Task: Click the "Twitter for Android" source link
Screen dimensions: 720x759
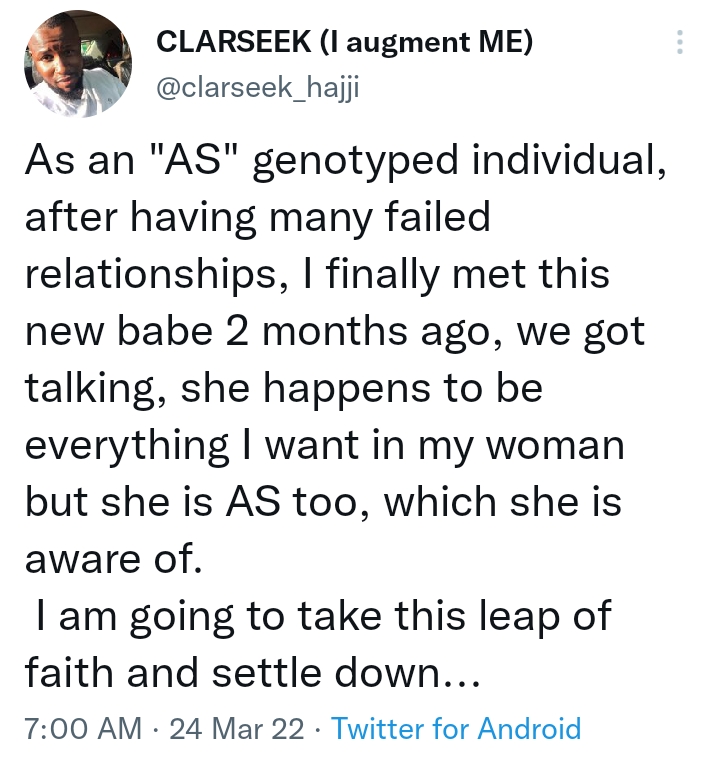Action: [x=456, y=728]
